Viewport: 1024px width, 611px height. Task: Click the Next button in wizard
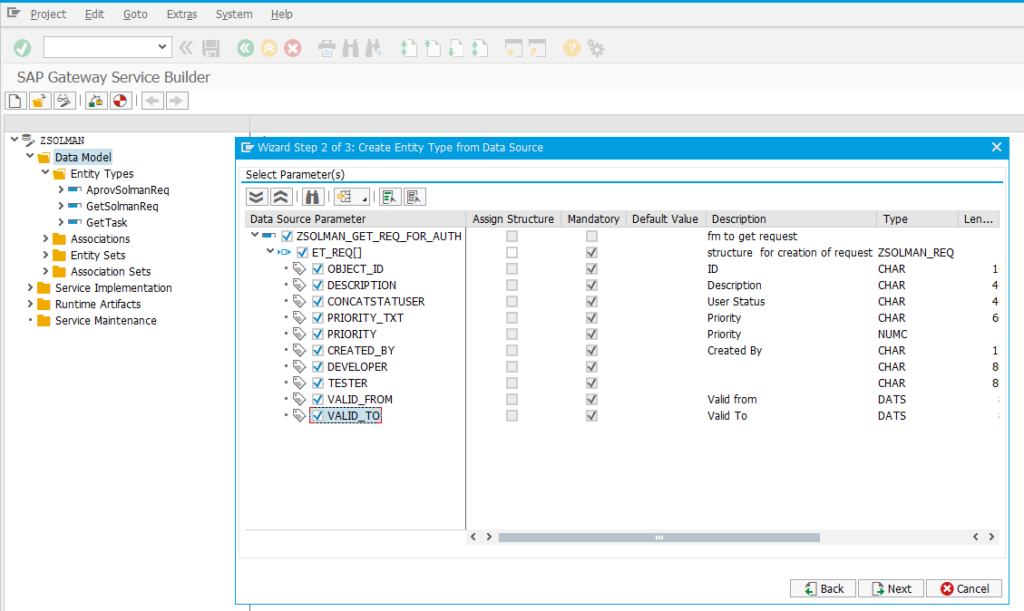pos(891,588)
